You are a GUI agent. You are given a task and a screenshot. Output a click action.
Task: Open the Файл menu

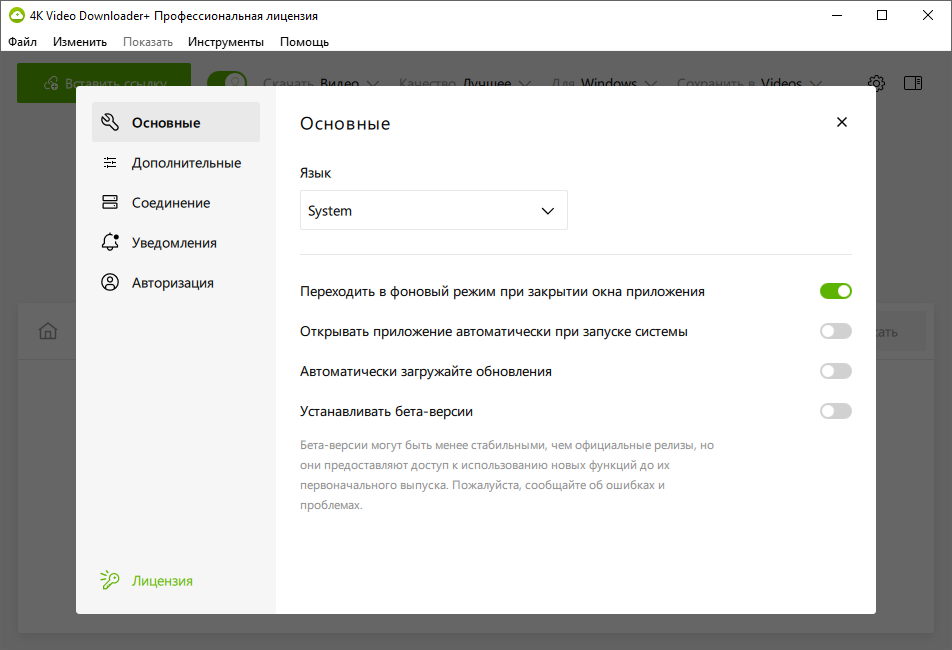pos(22,42)
